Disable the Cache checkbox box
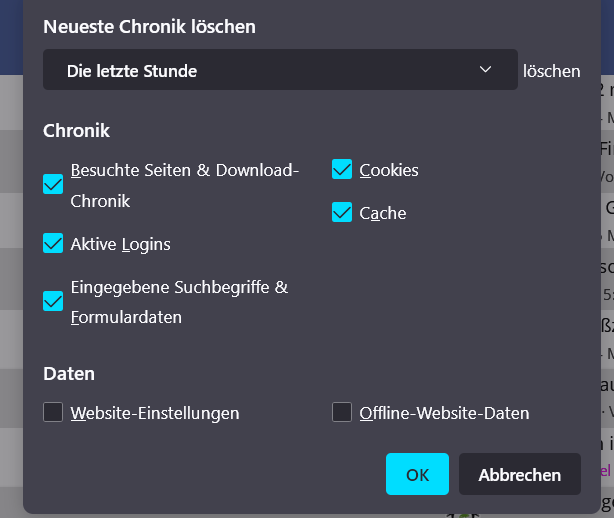The image size is (614, 518). [342, 212]
